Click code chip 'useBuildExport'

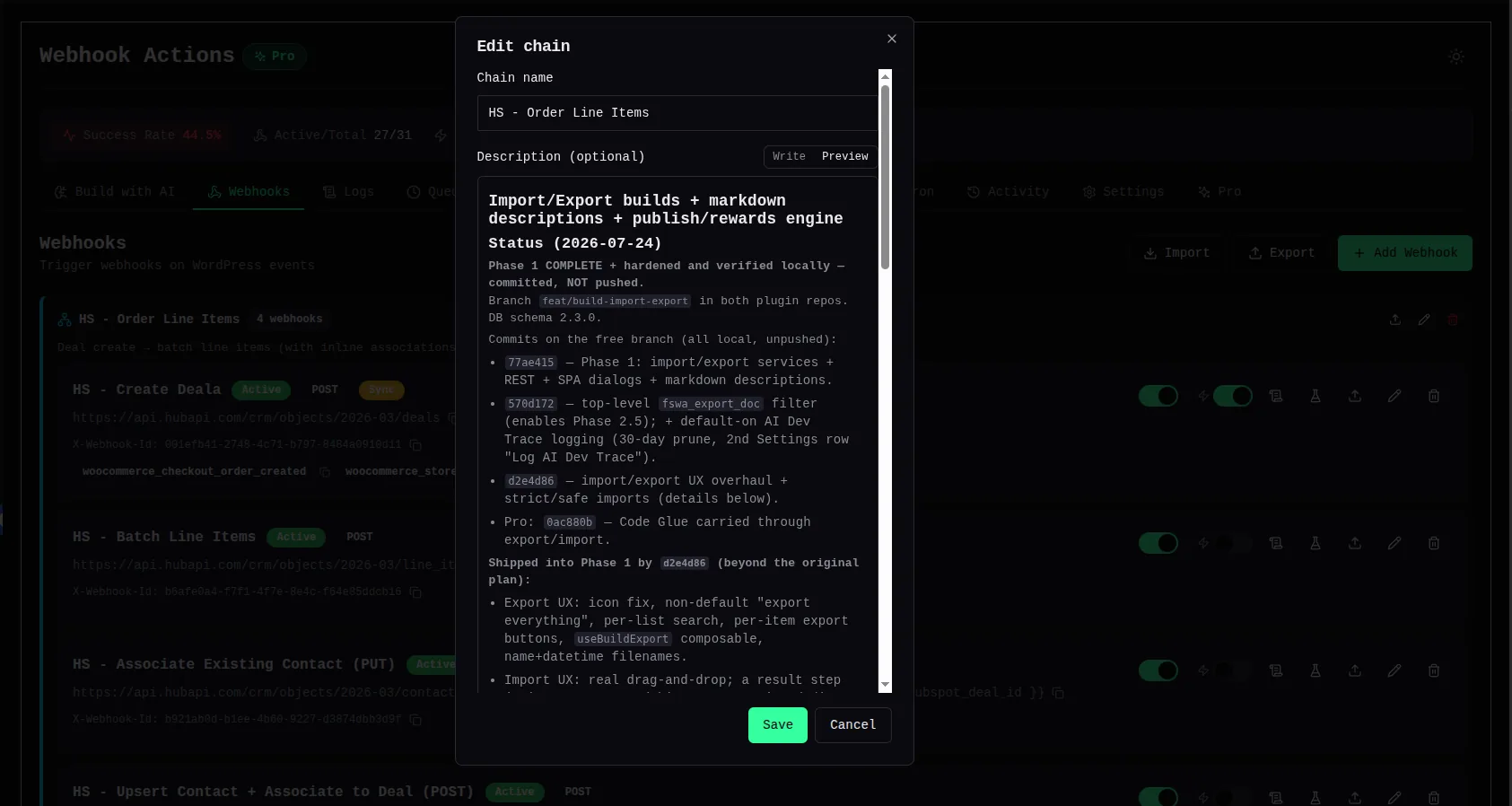(623, 639)
